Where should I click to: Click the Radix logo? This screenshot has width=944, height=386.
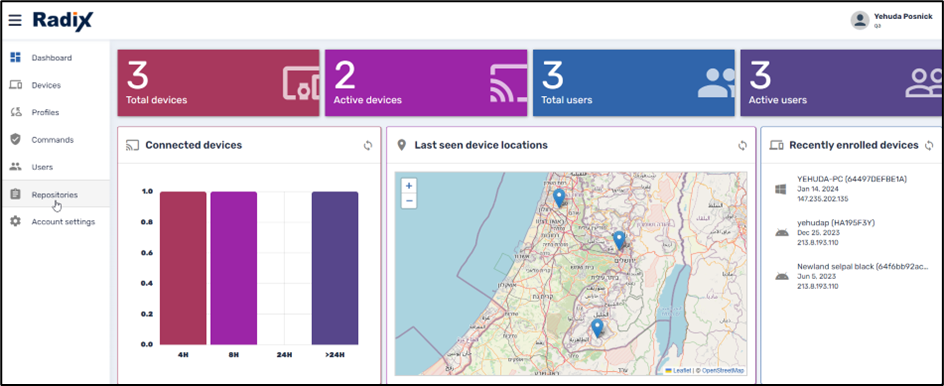(63, 20)
